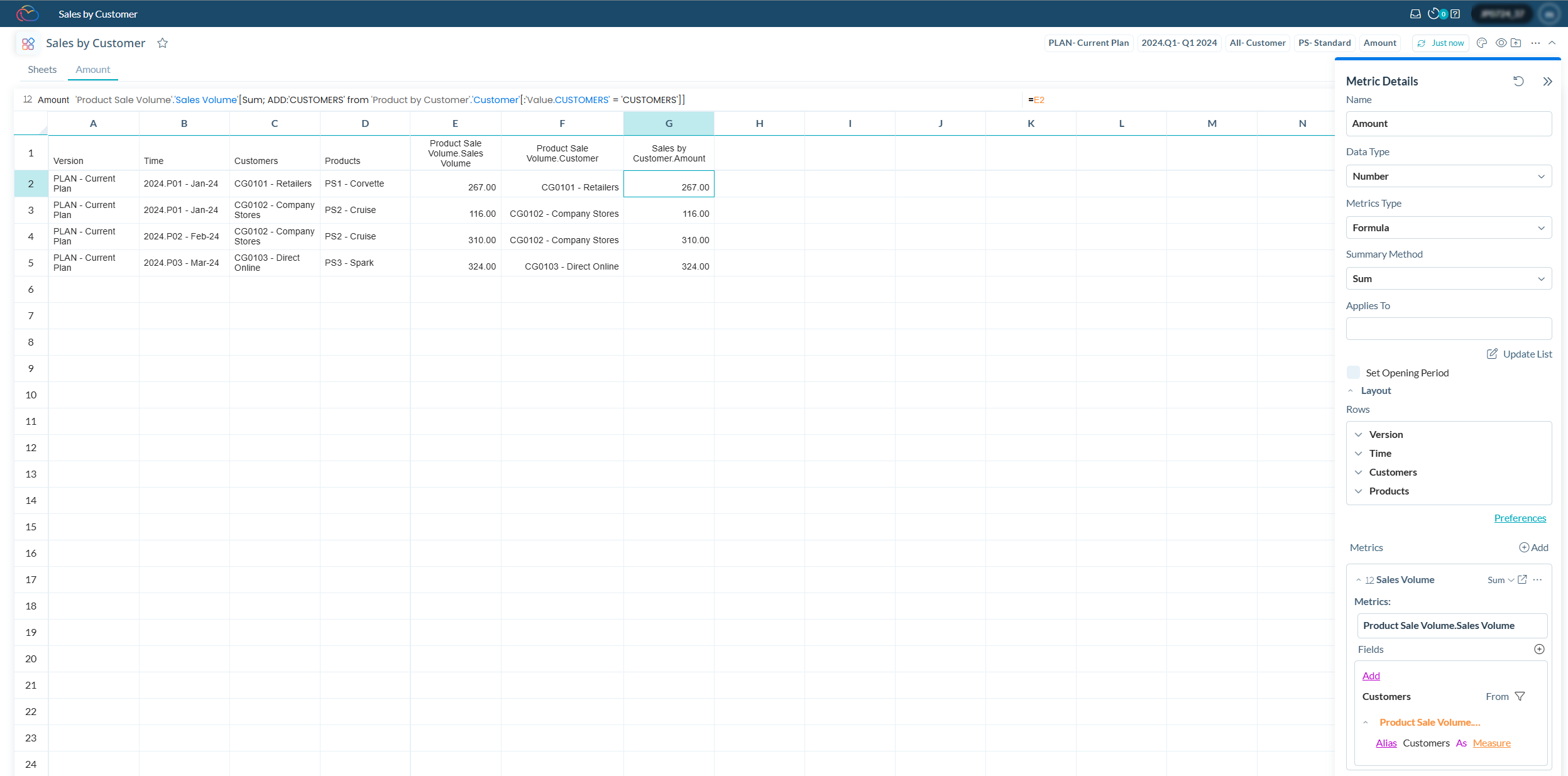The image size is (1568, 776).
Task: Star the Sales by Customer model
Action: click(162, 43)
